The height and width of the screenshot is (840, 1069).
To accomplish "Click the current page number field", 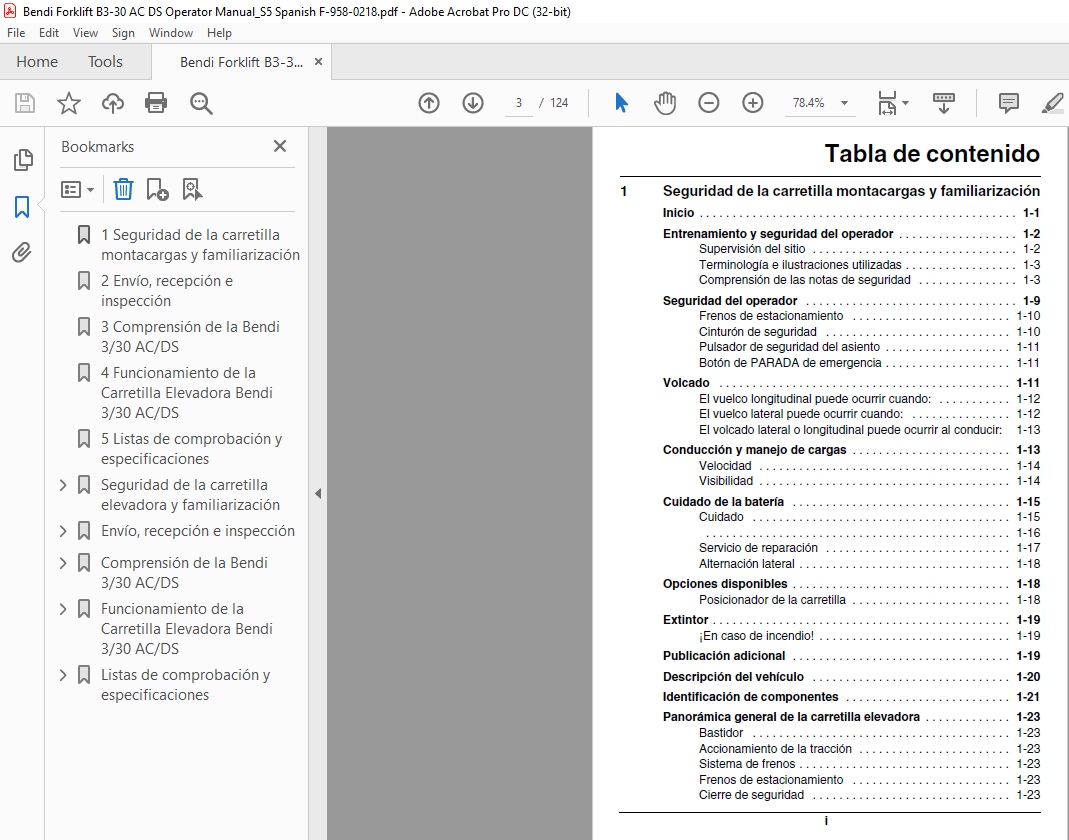I will (x=519, y=103).
